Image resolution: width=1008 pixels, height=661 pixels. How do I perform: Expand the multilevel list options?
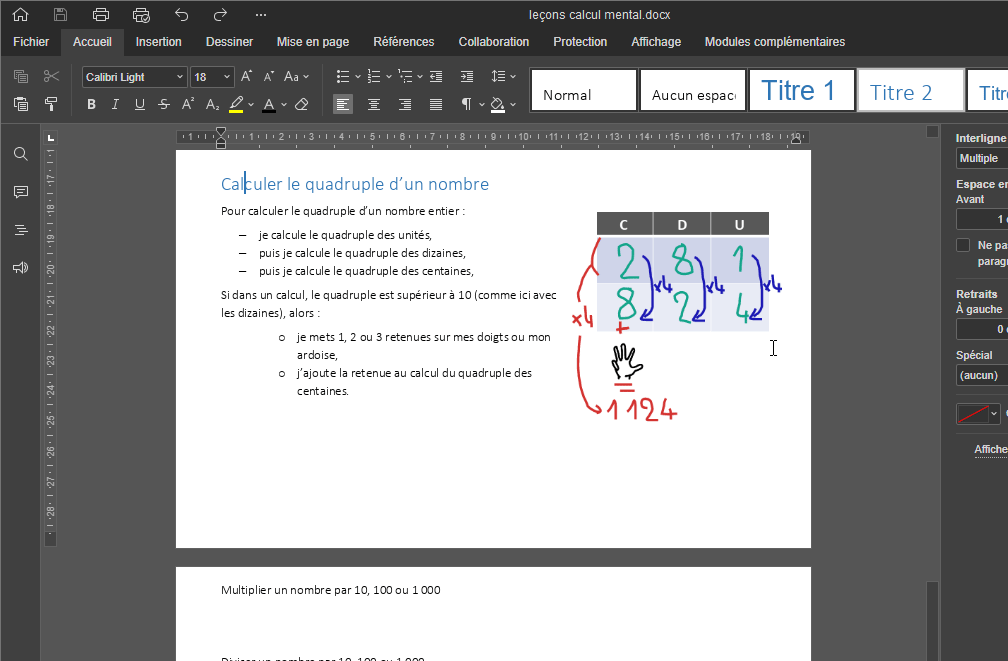click(x=420, y=77)
